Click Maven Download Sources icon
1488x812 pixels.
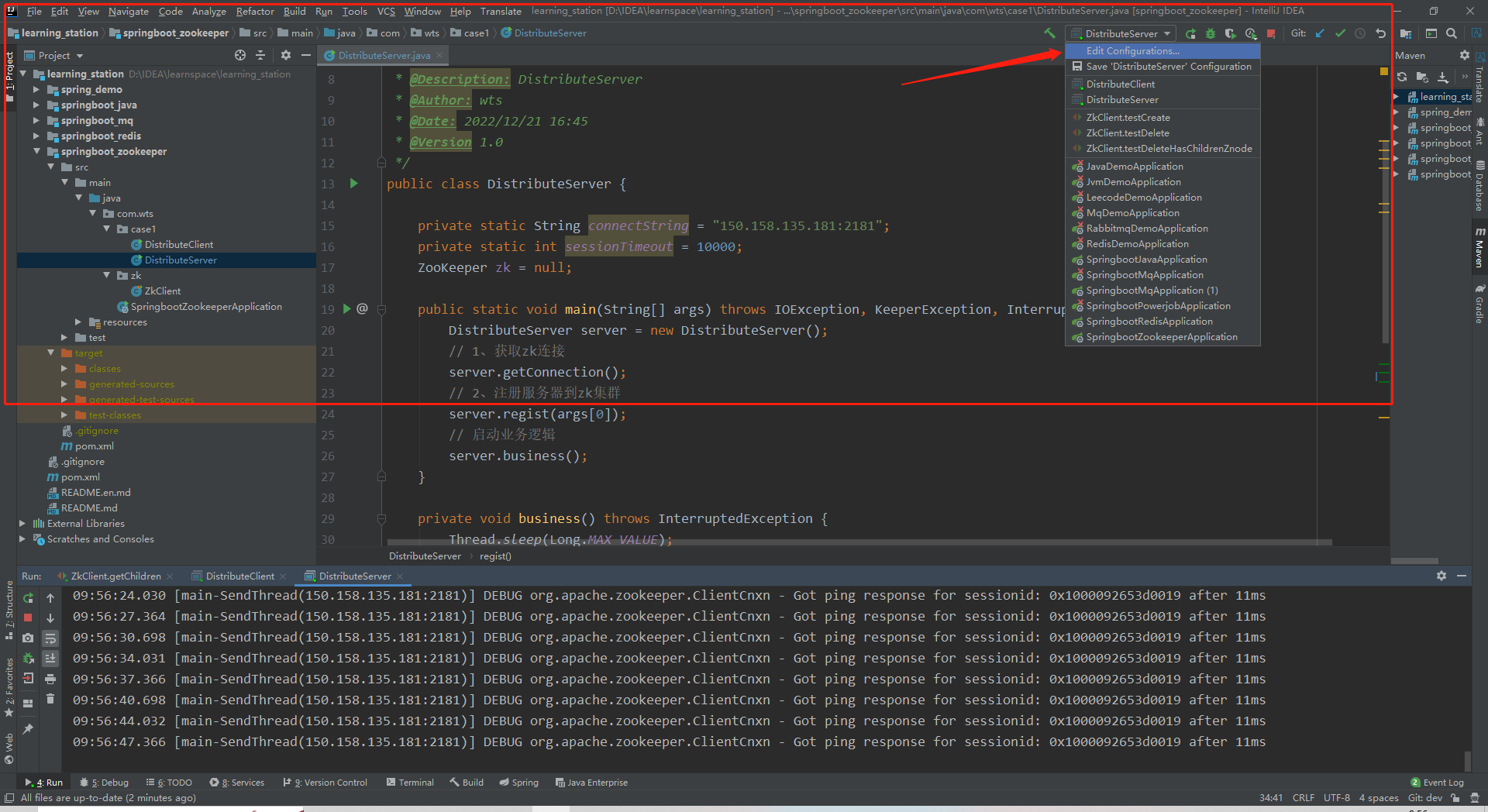(x=1443, y=77)
